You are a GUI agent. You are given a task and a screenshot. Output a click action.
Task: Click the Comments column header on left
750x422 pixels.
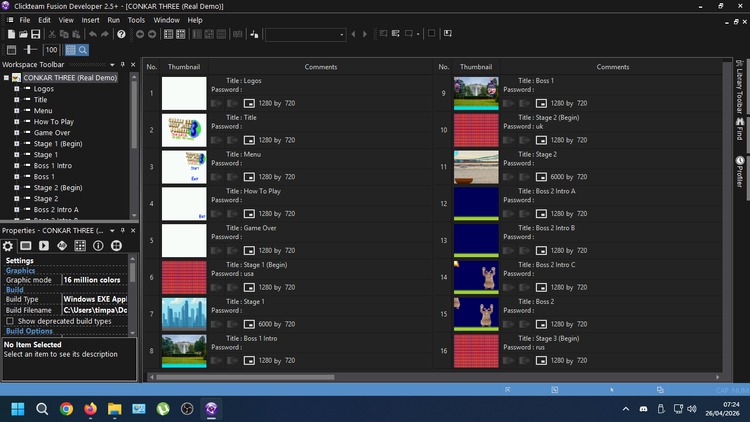[321, 67]
